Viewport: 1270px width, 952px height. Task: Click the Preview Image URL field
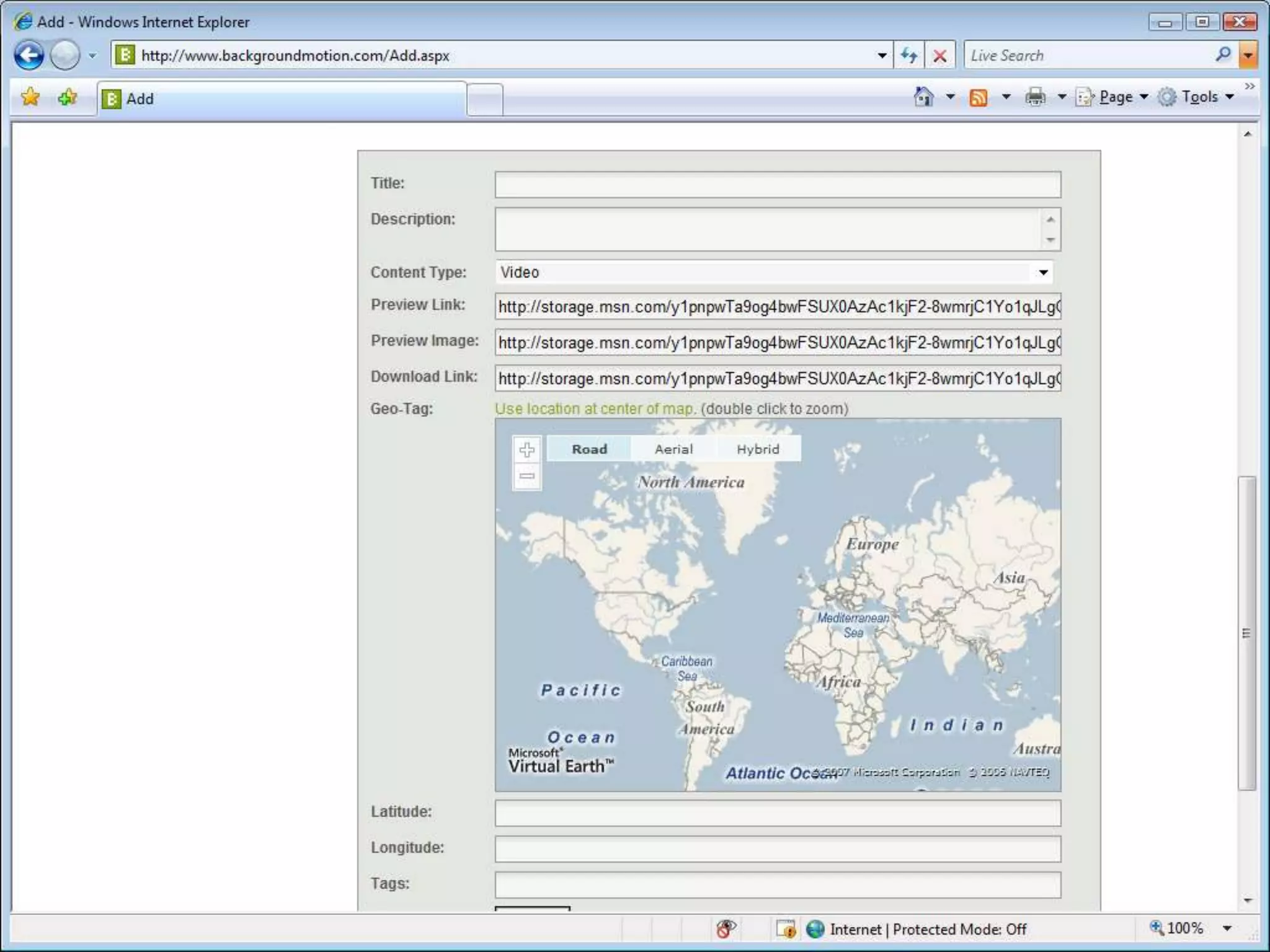[778, 343]
